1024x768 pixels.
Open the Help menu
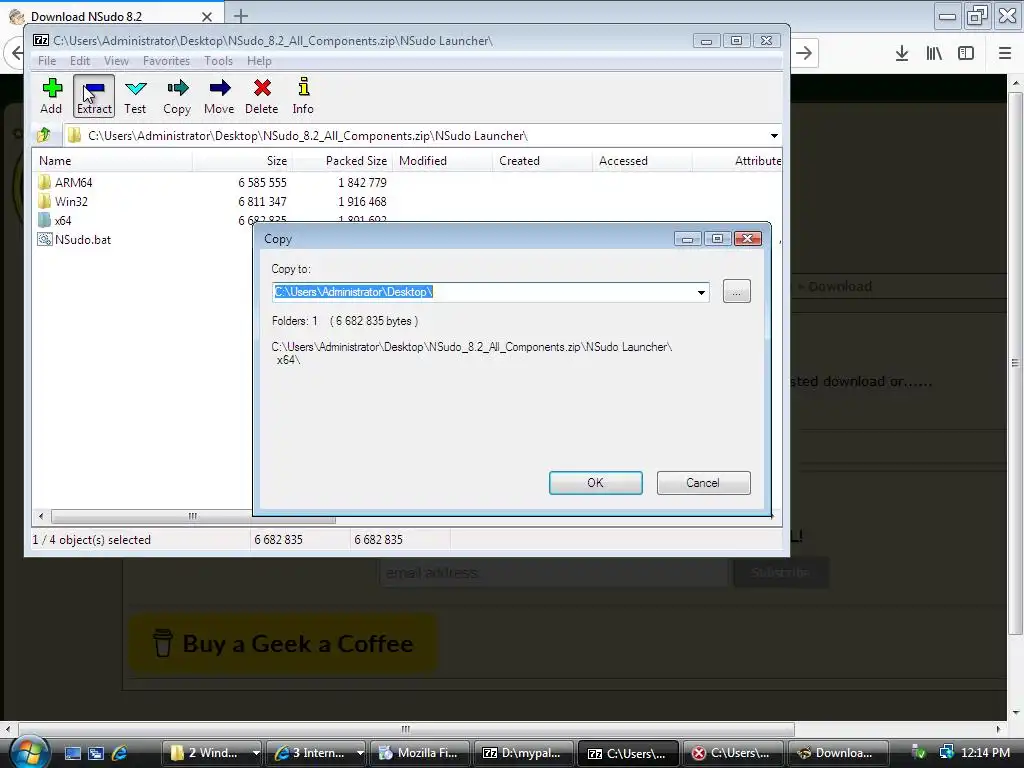(x=259, y=61)
